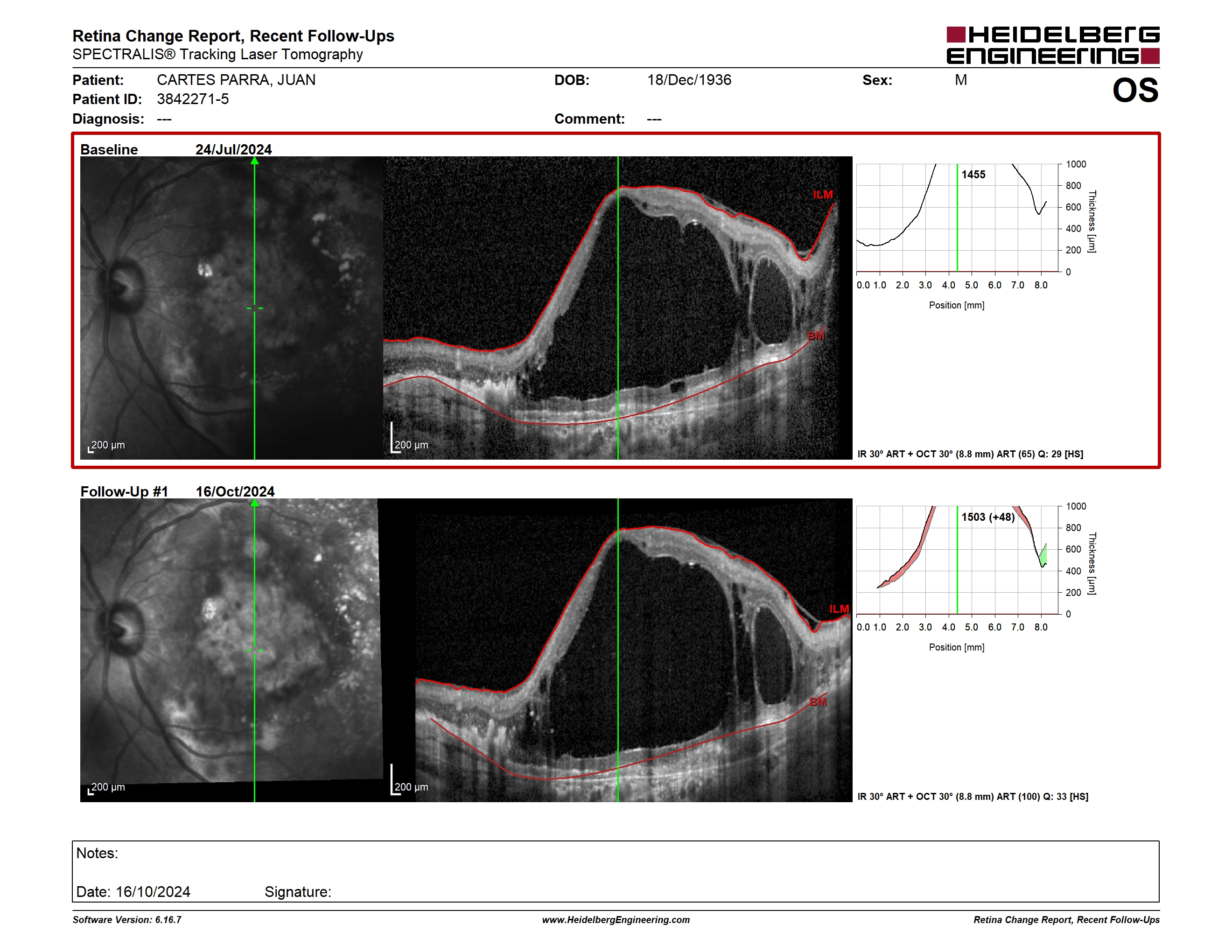This screenshot has width=1232, height=952.
Task: Click the red 'BM' label in follow-up OCT
Action: pos(818,701)
